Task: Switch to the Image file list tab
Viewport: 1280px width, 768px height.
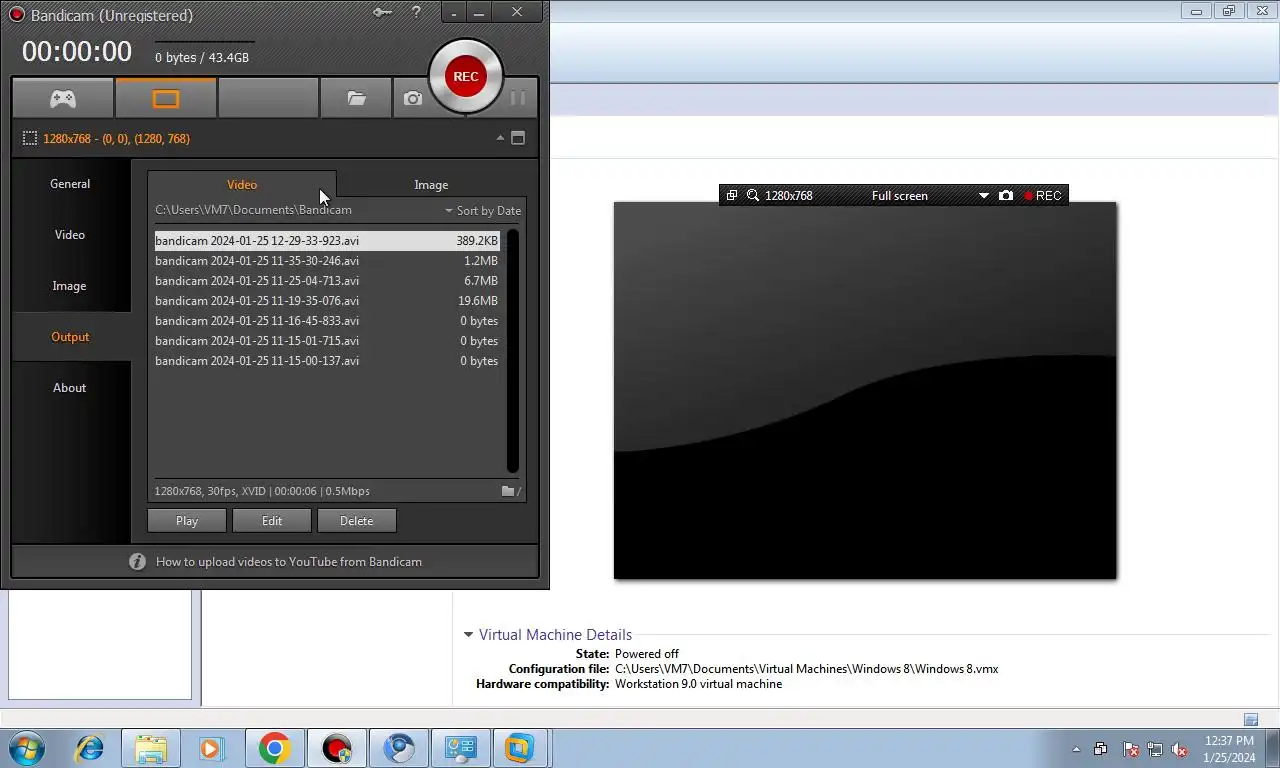Action: coord(431,184)
